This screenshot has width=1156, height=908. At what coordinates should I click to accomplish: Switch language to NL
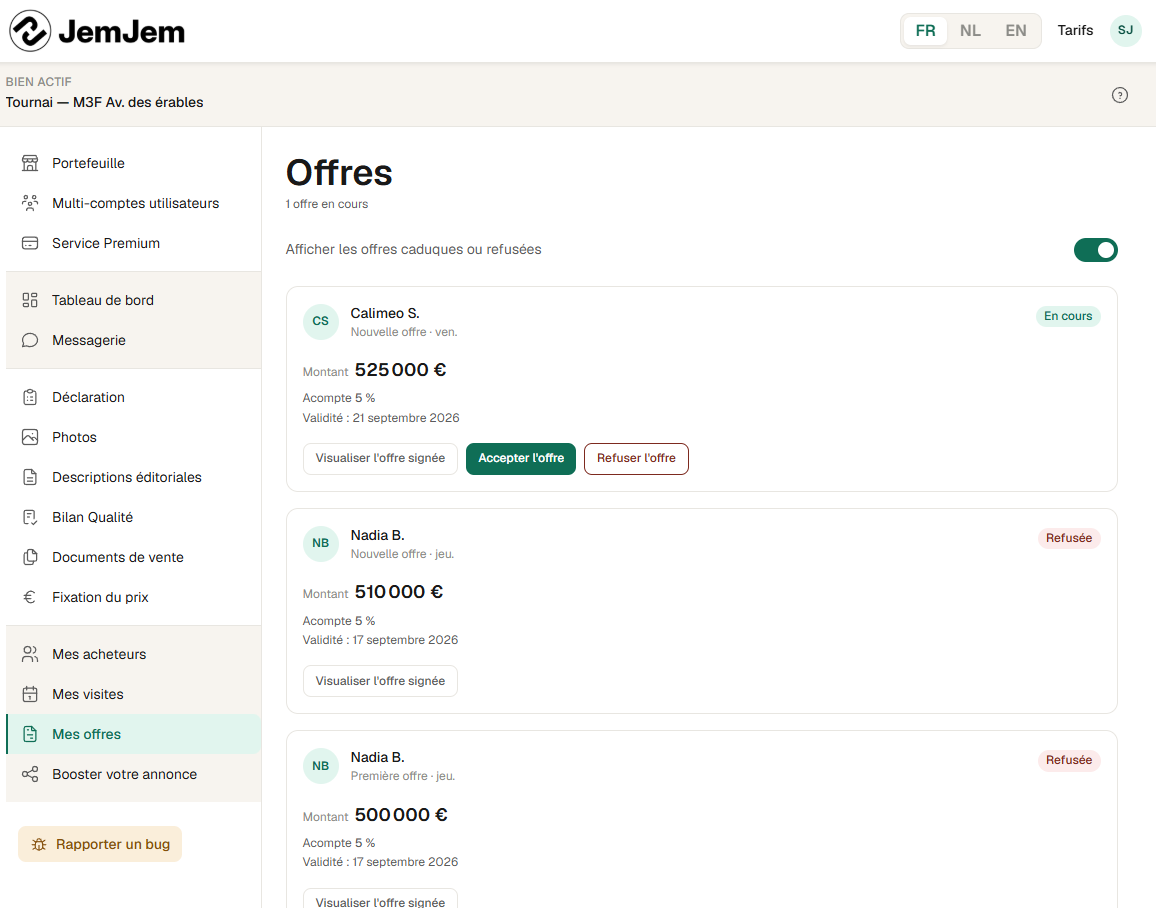[x=970, y=31]
